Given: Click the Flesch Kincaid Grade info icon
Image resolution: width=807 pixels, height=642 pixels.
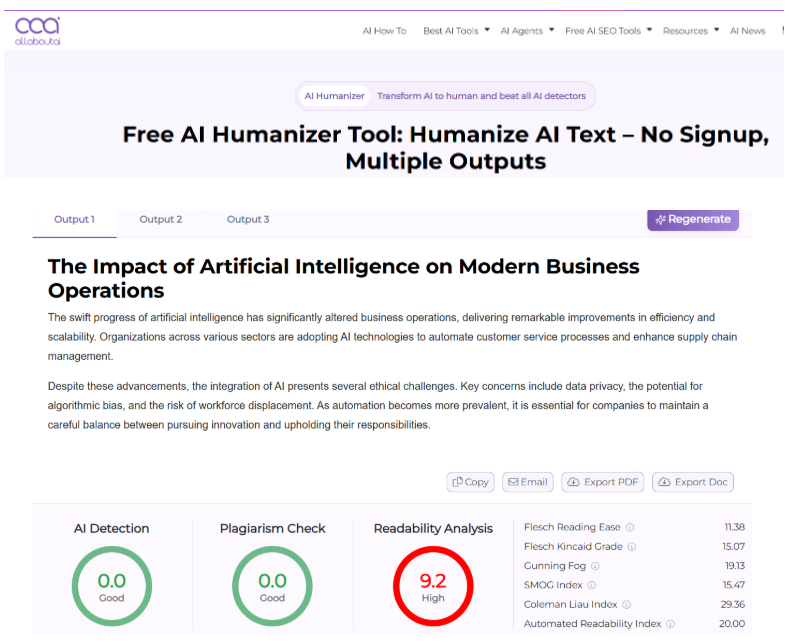Looking at the screenshot, I should pos(632,547).
